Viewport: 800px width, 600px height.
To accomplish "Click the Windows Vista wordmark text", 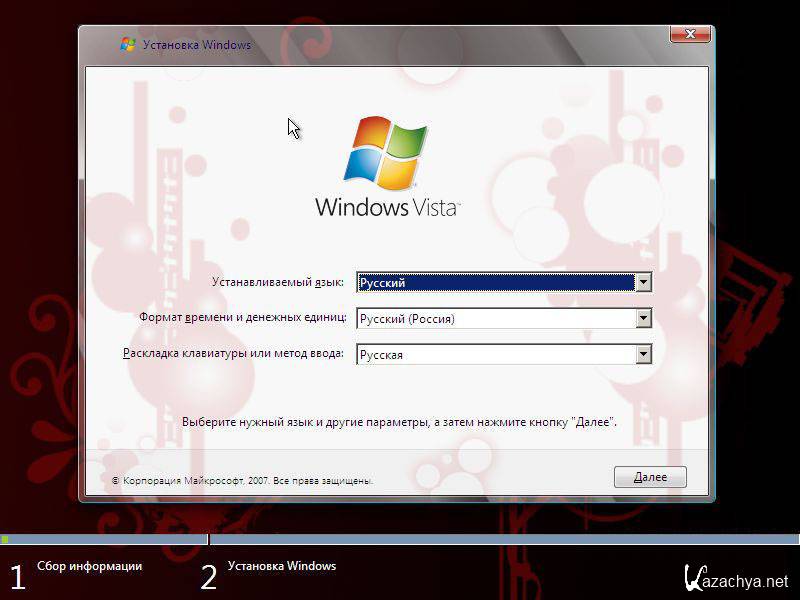I will [386, 208].
